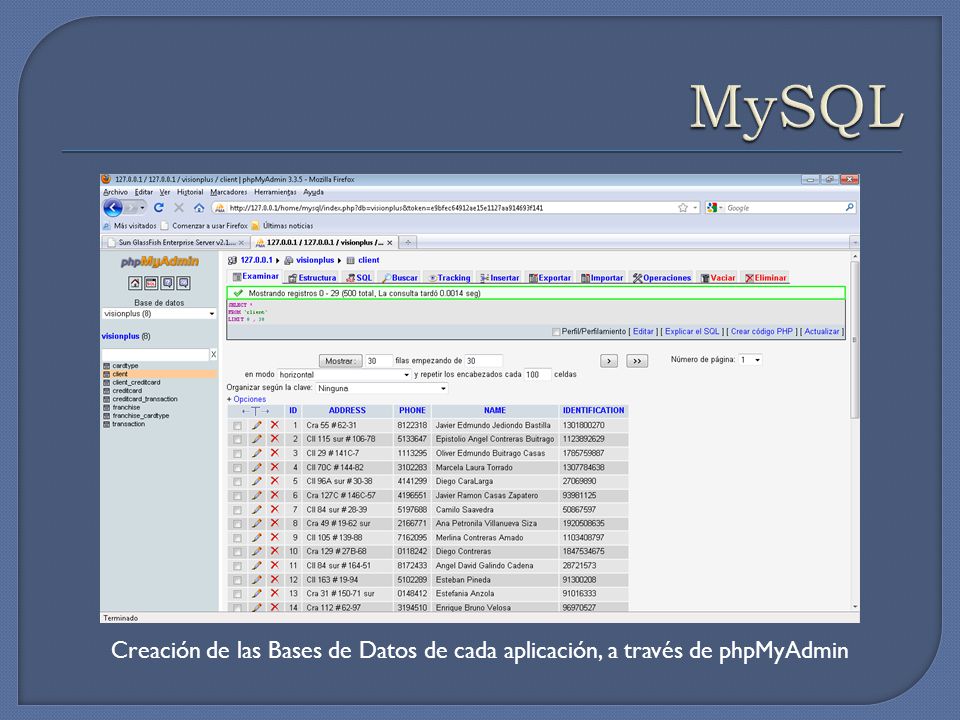Click the edit pencil for row 1
Viewport: 960px width, 720px height.
pyautogui.click(x=257, y=425)
